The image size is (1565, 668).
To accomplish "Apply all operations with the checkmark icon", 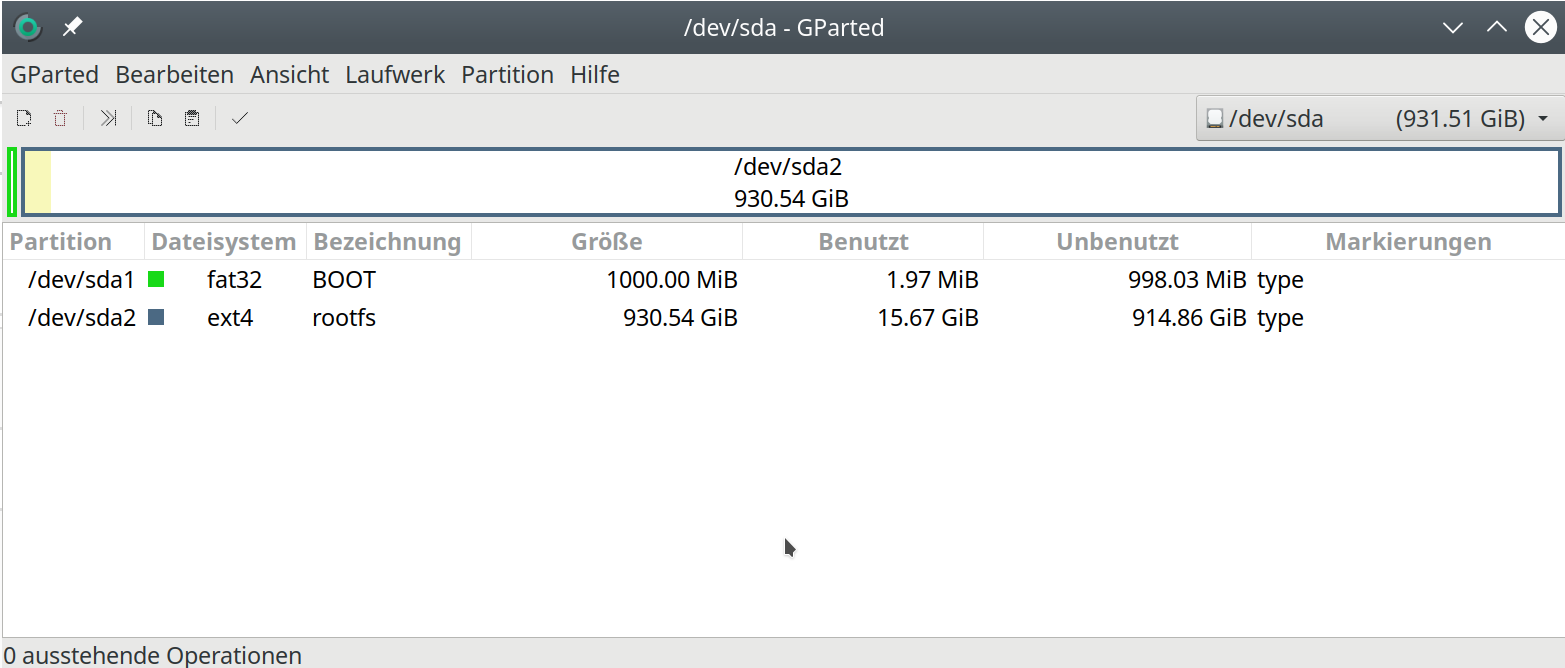I will pos(239,119).
